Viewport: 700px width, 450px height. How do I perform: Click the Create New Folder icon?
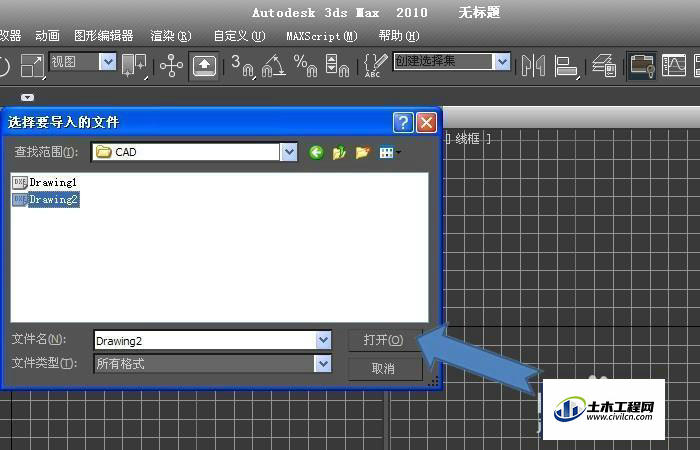[363, 153]
